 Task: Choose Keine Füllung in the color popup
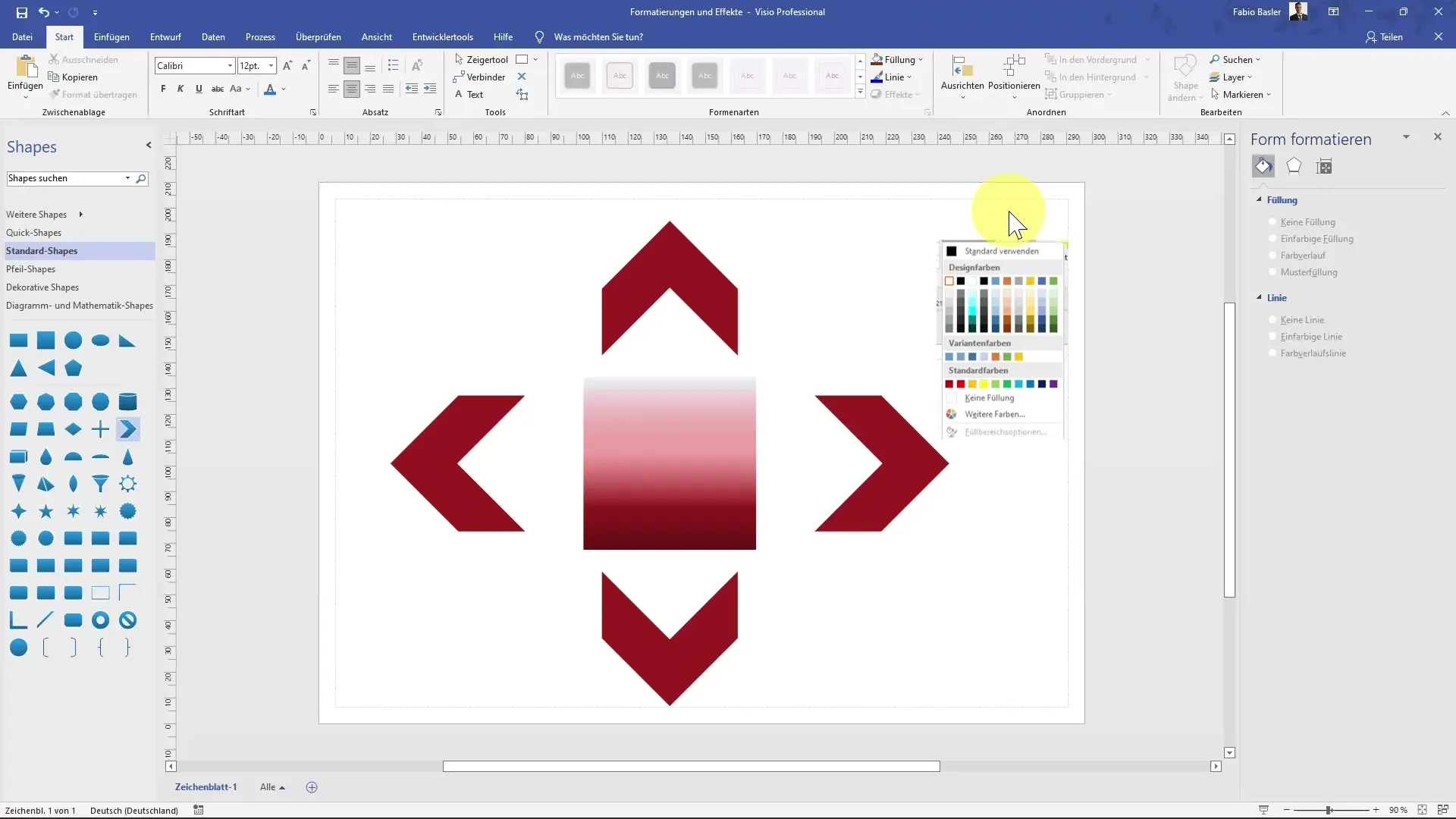(x=989, y=397)
